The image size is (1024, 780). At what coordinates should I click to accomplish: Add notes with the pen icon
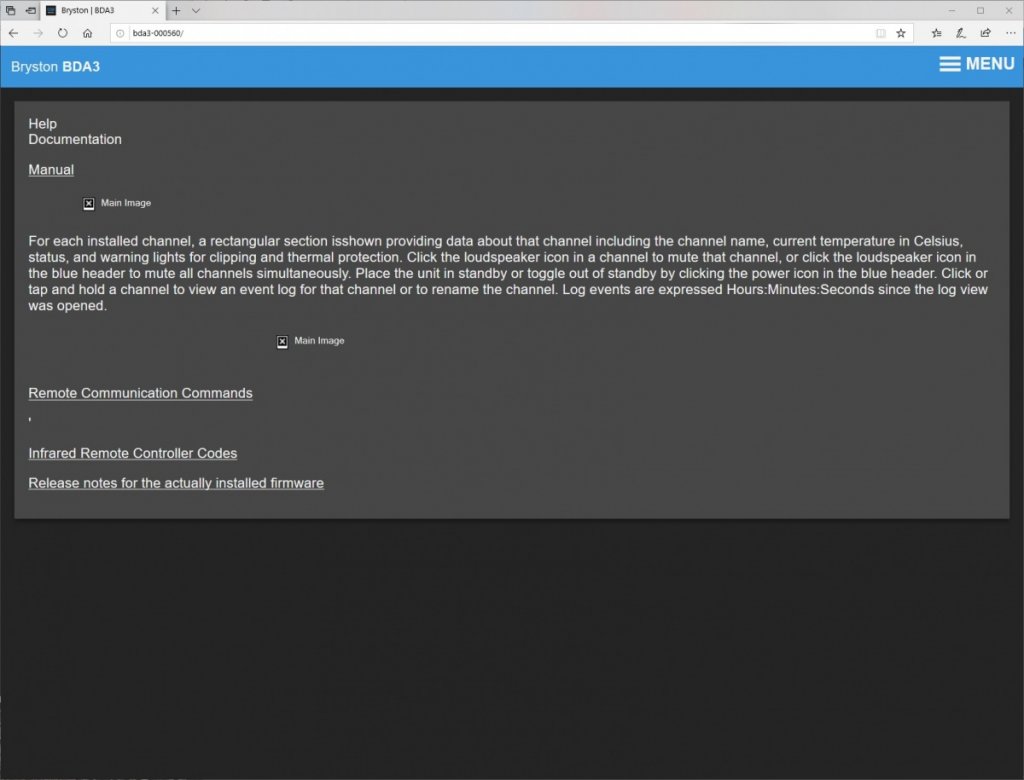[961, 33]
